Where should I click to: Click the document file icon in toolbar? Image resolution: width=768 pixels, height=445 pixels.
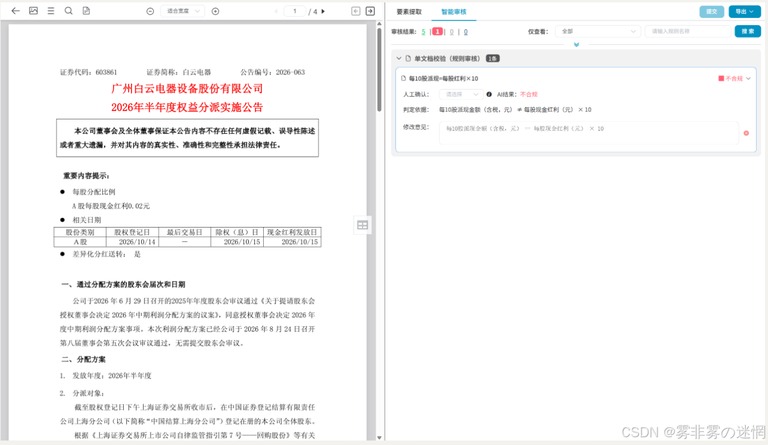[86, 11]
